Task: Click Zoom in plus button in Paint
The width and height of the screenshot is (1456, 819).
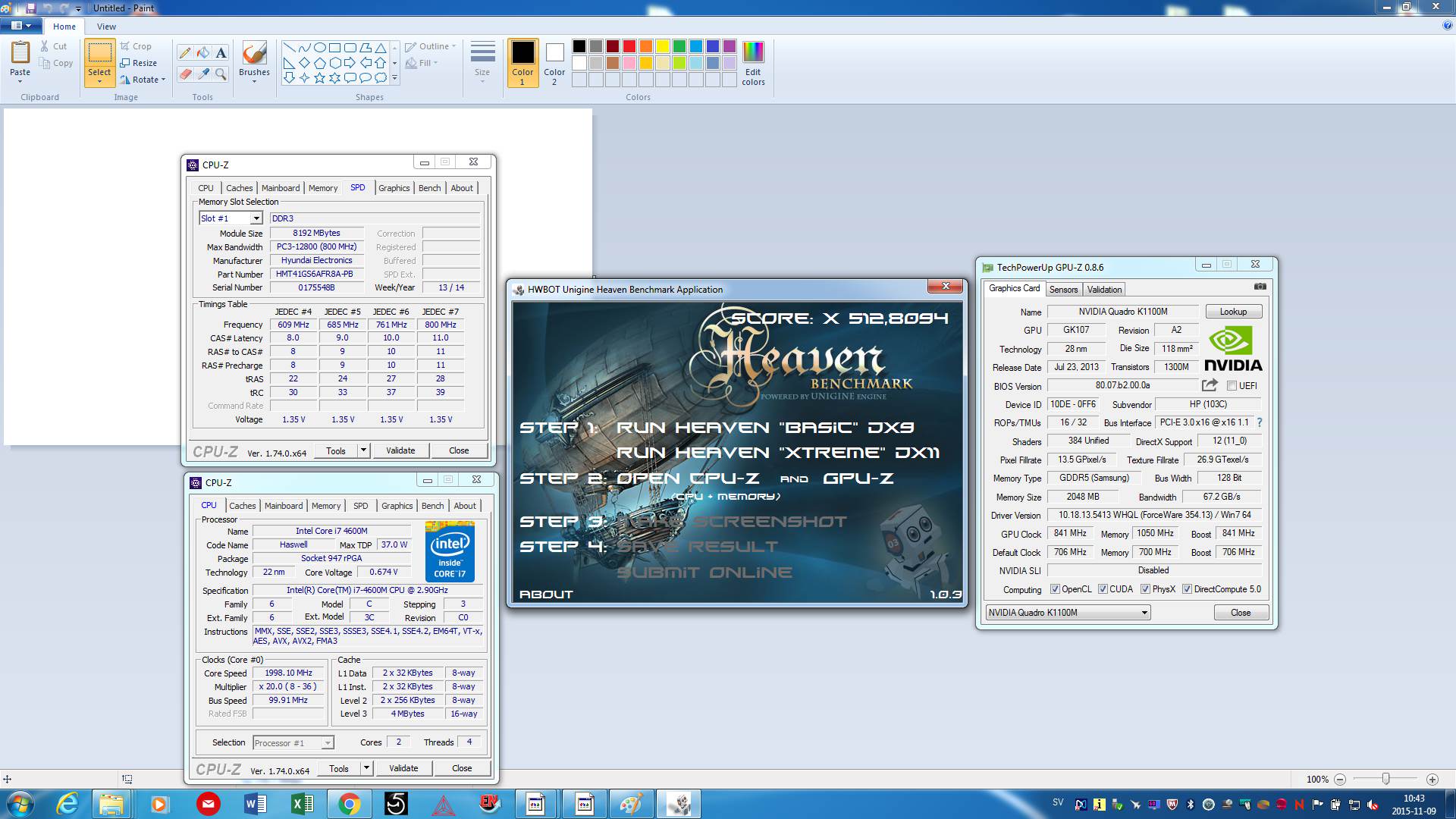Action: (x=1432, y=779)
